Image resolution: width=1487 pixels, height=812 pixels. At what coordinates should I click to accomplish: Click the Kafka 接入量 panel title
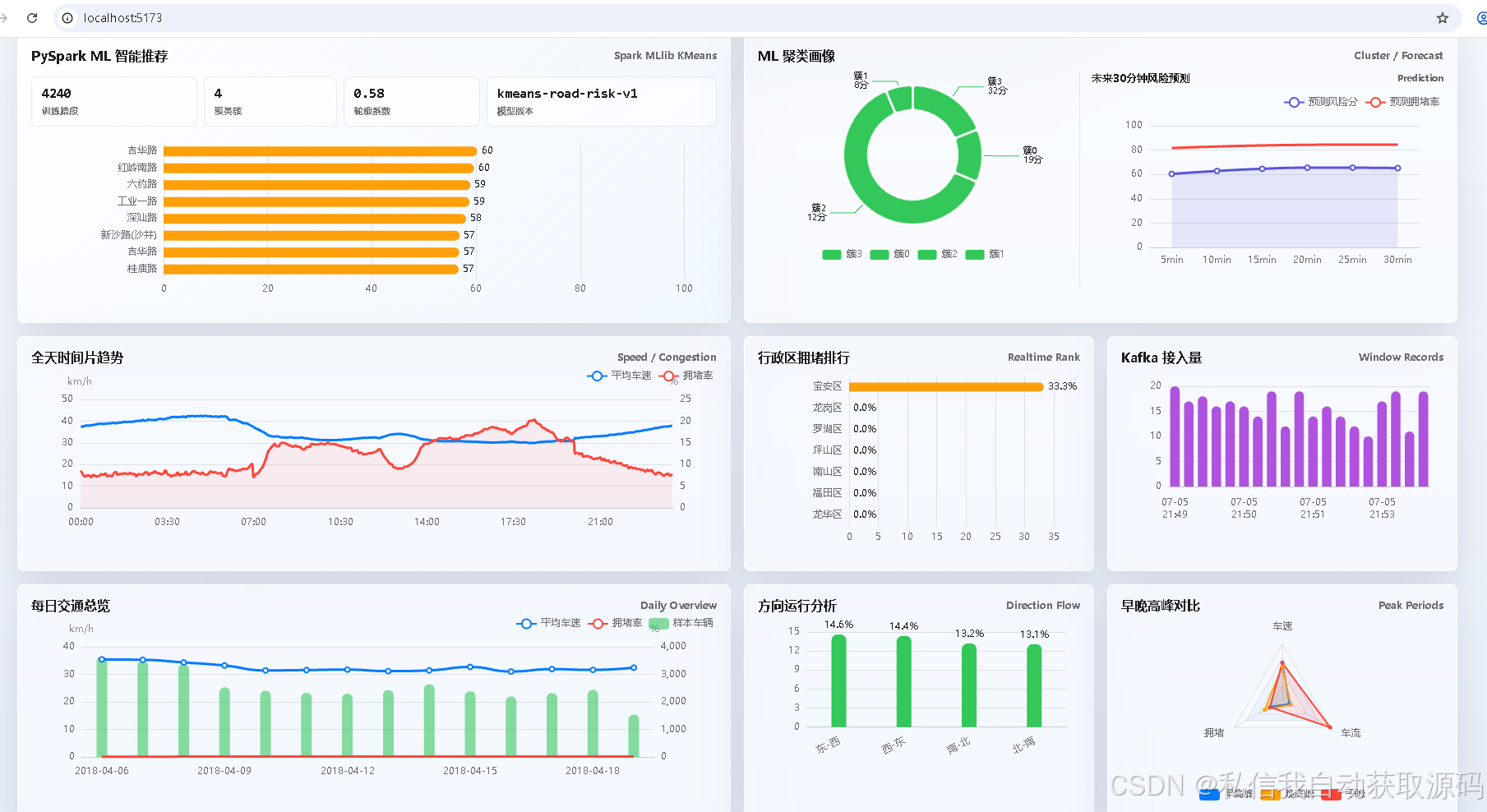click(1161, 358)
